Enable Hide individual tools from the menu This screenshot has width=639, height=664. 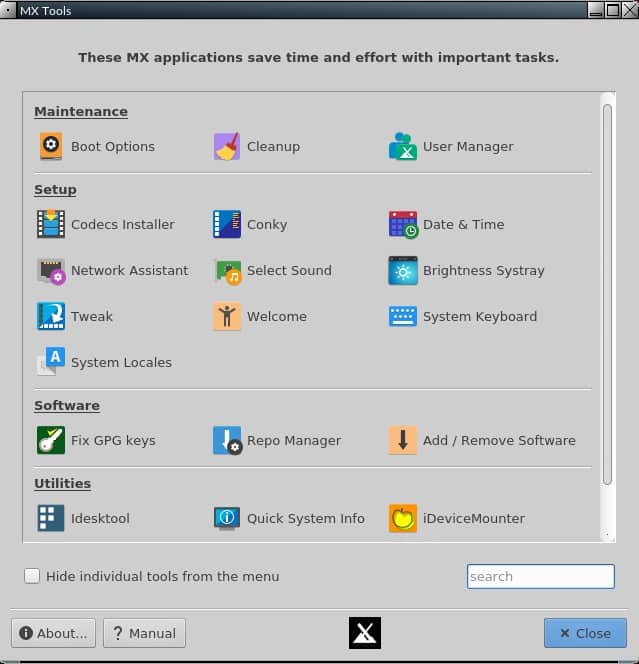tap(32, 576)
